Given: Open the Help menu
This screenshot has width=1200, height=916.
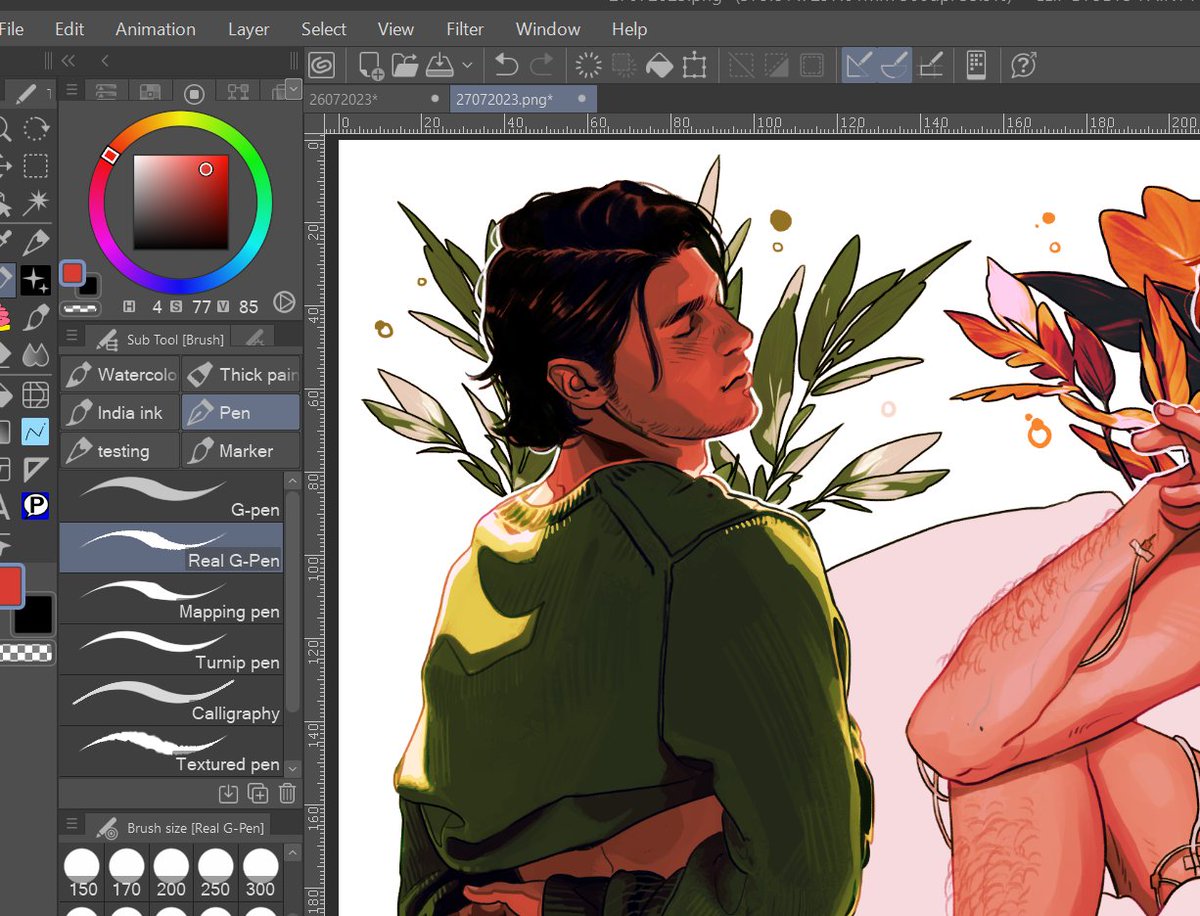Looking at the screenshot, I should tap(629, 29).
